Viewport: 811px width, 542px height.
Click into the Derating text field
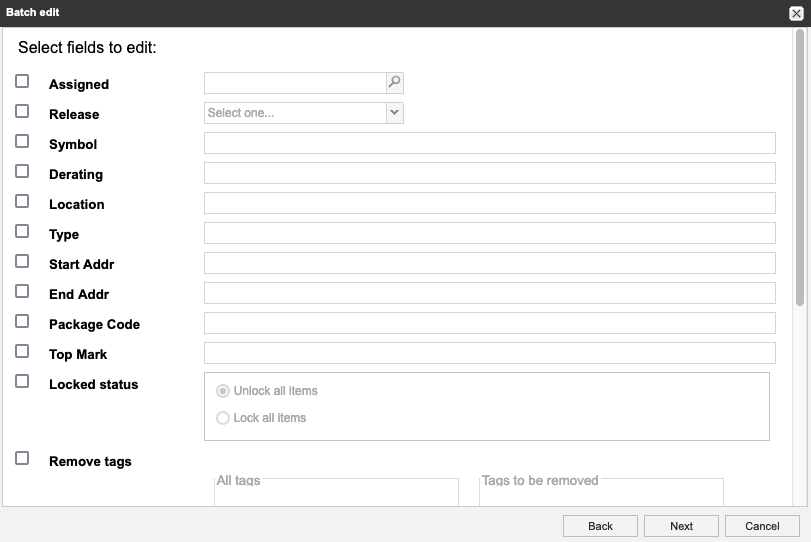(x=489, y=173)
